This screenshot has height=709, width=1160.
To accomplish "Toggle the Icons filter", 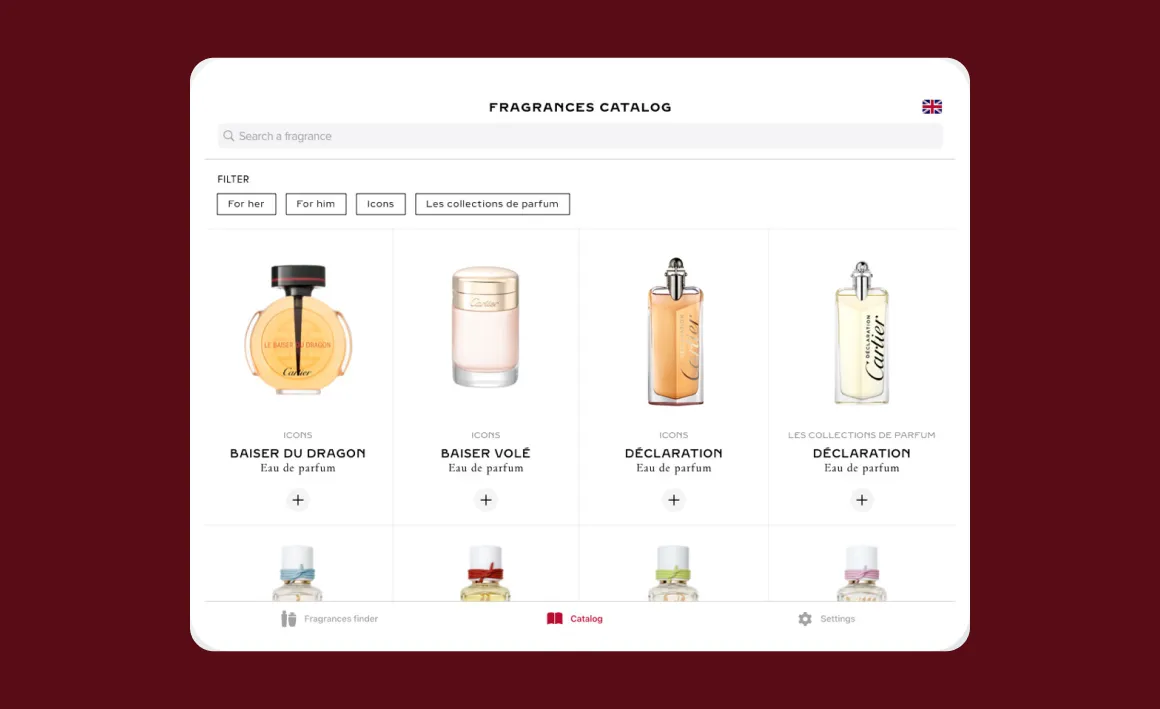I will 380,204.
